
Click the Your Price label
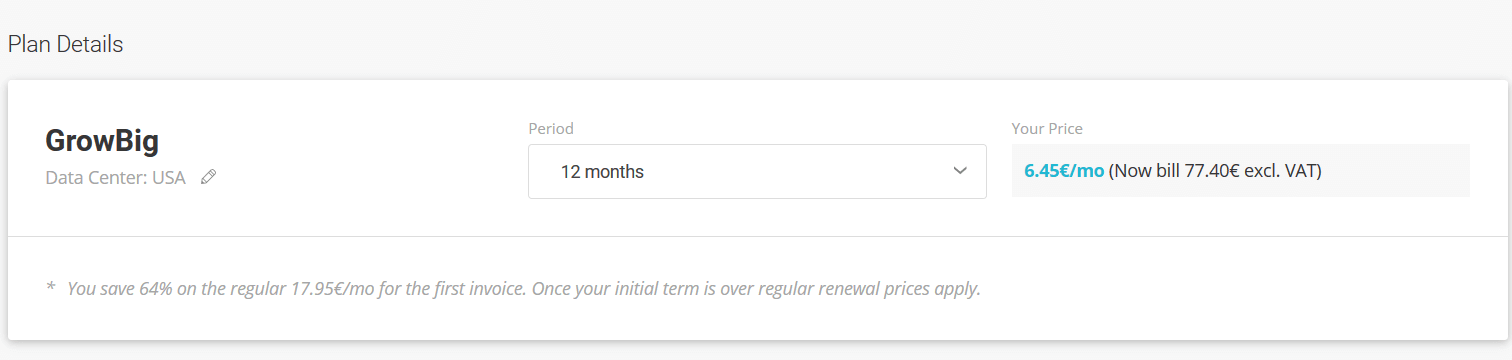click(x=1047, y=128)
